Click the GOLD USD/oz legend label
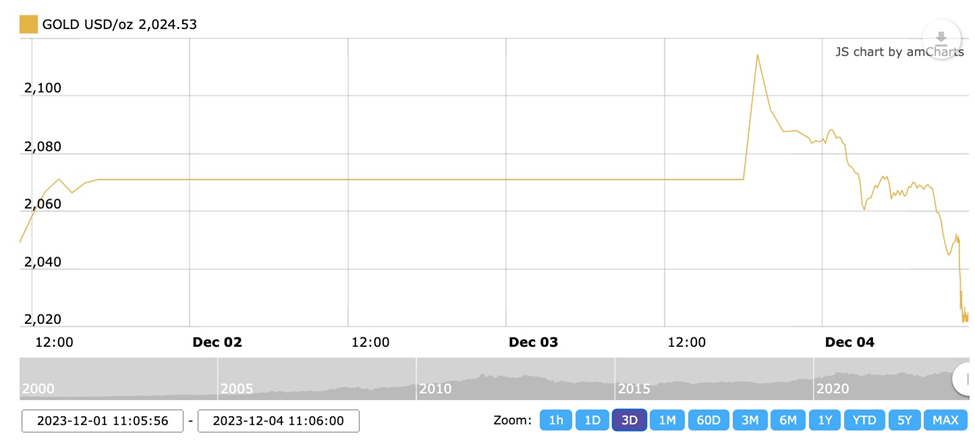This screenshot has height=448, width=975. [119, 24]
